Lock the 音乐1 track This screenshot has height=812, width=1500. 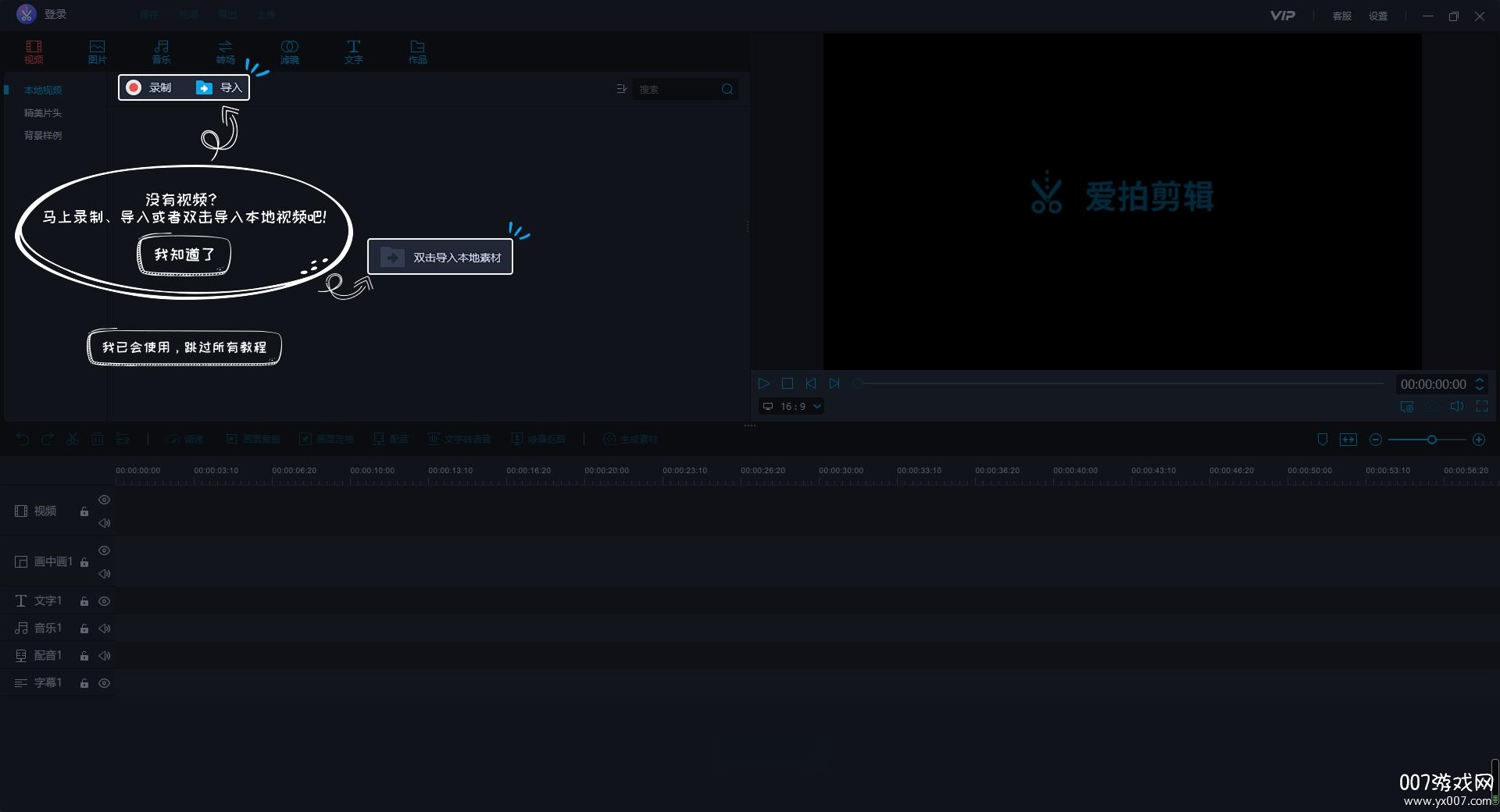pos(84,629)
